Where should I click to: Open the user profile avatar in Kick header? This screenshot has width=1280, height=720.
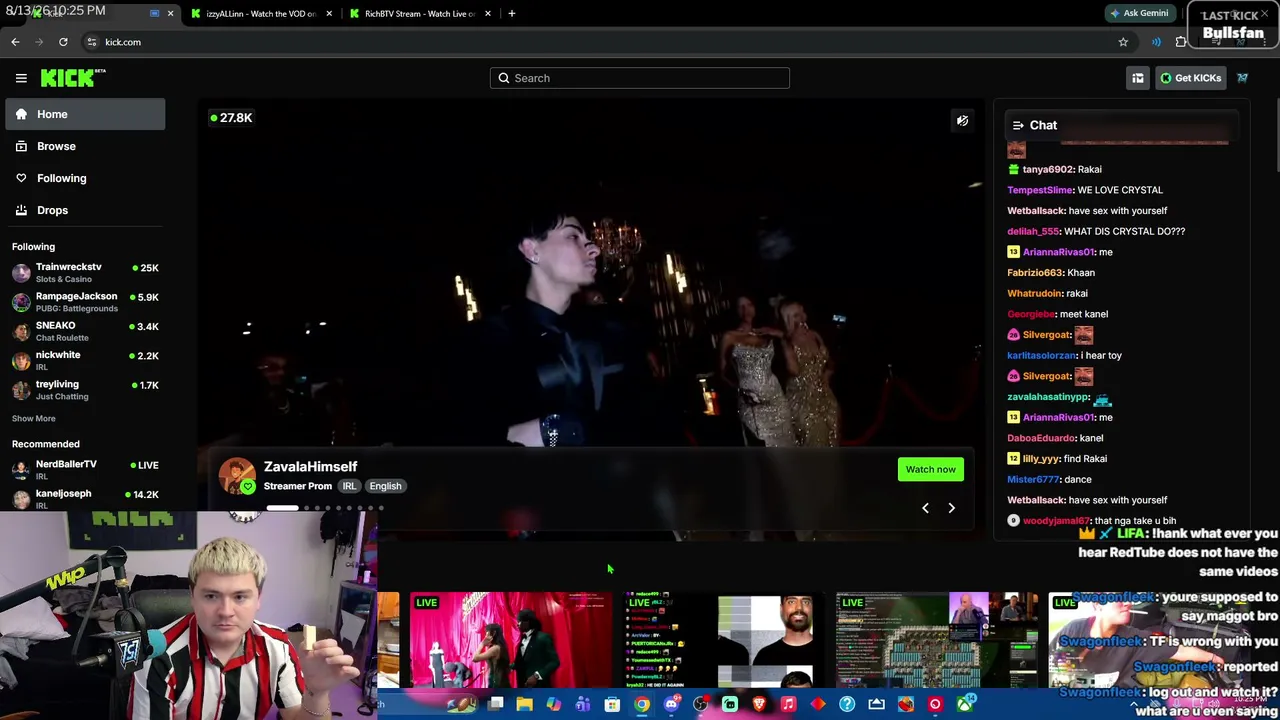tap(1243, 78)
